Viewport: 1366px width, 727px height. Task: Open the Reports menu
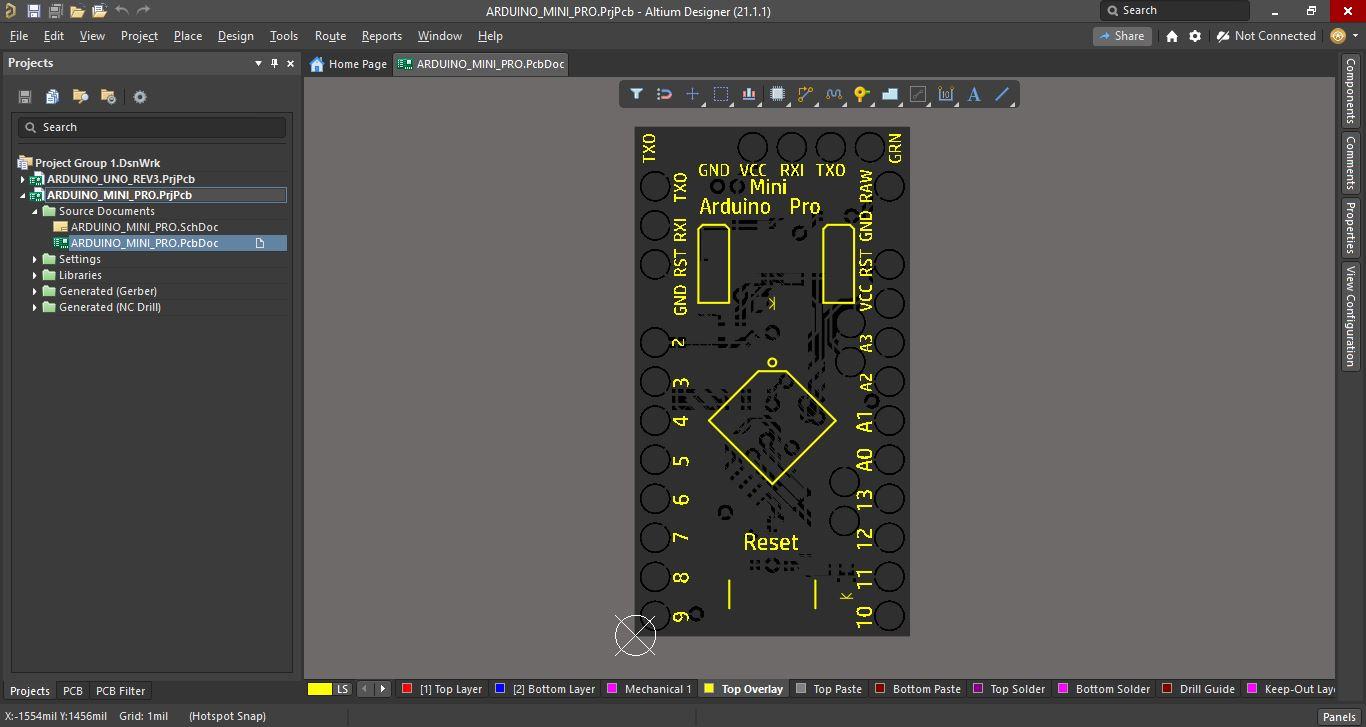point(381,36)
